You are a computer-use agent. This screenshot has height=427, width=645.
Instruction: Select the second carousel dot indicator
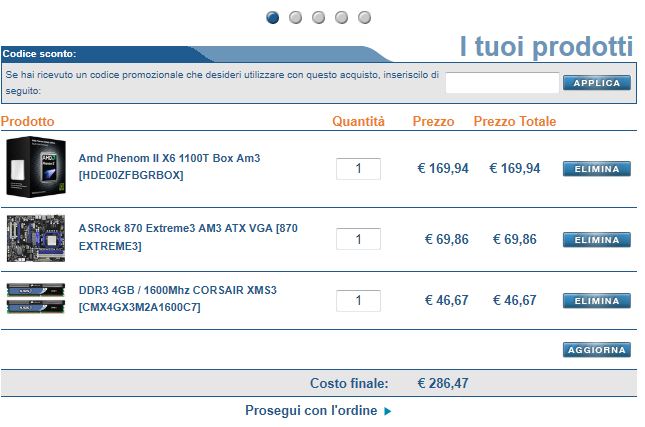point(295,18)
